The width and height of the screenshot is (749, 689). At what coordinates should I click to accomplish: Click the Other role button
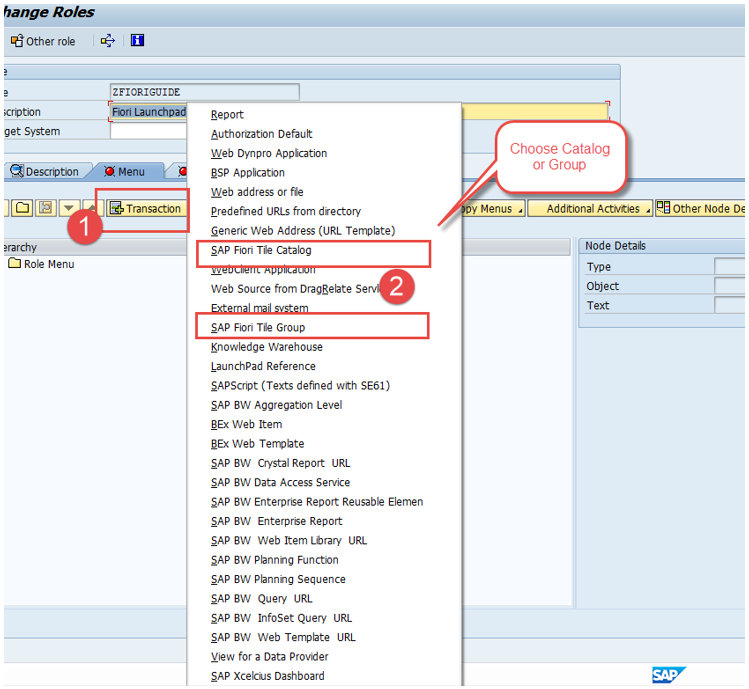tap(43, 41)
